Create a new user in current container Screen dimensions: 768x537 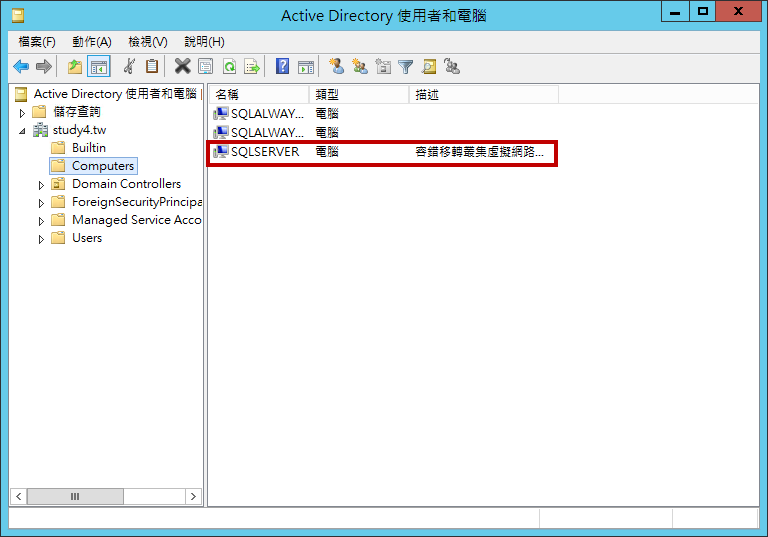point(336,66)
